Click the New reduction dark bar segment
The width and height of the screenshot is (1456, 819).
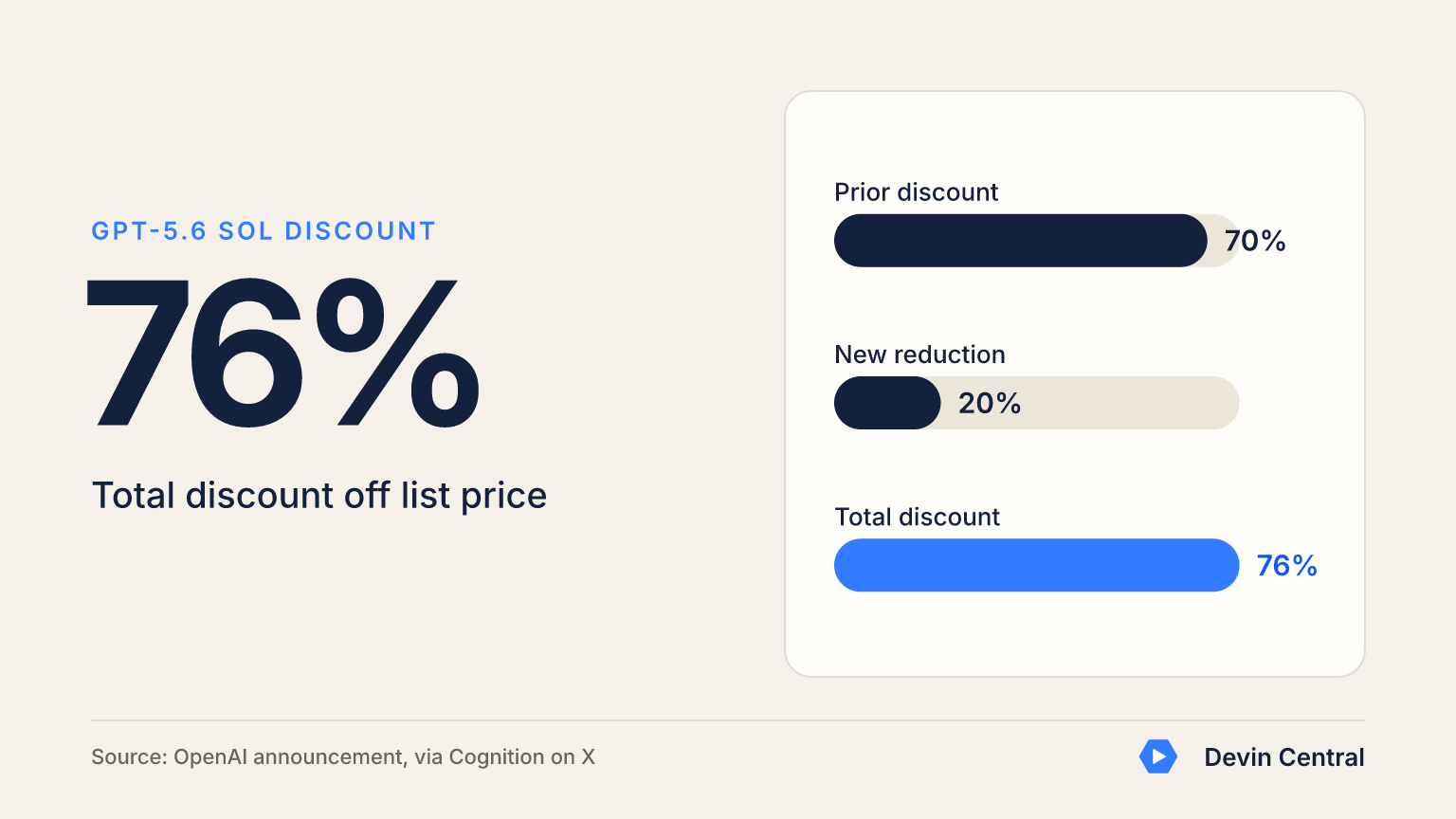(887, 403)
